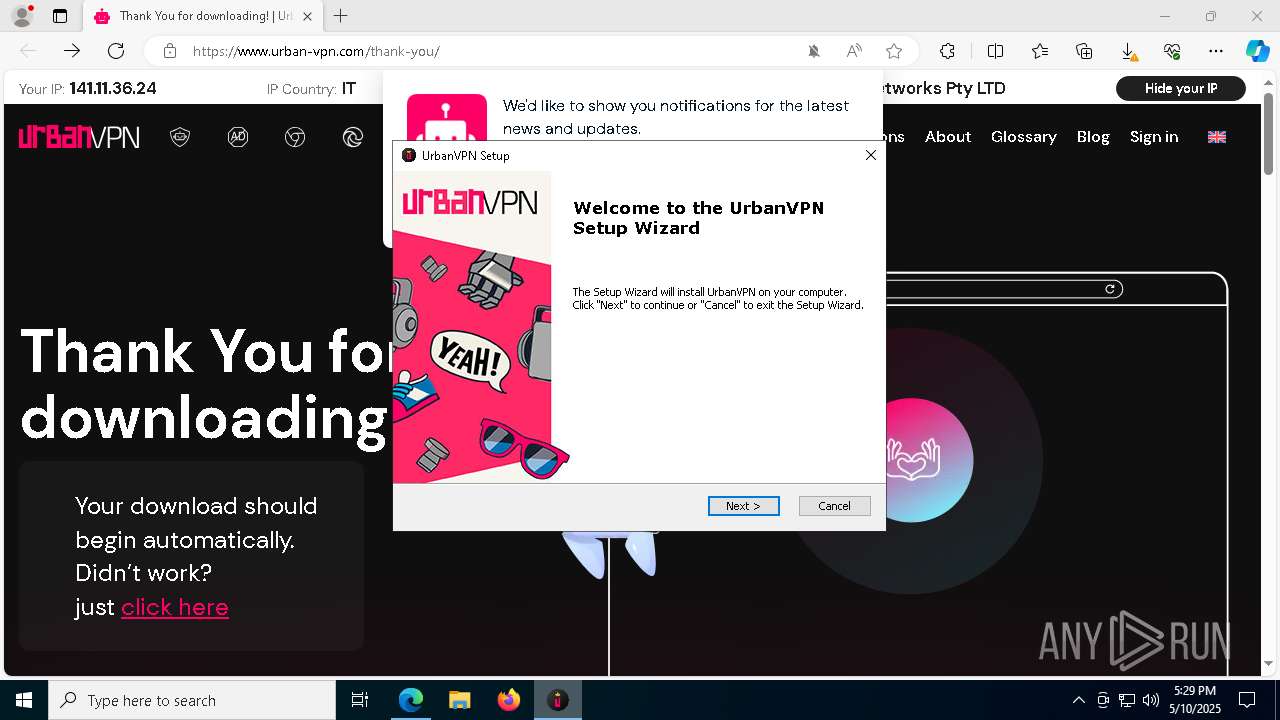Click the UrbanVPN logo in header

[x=79, y=137]
